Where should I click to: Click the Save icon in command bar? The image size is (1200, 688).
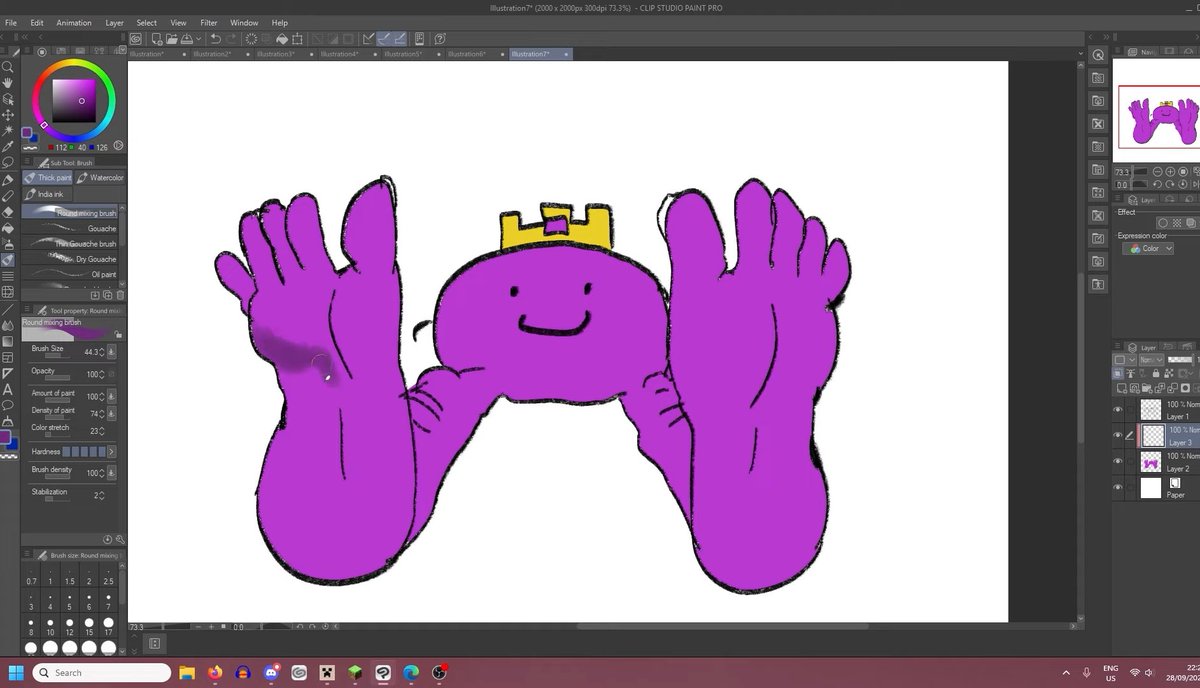click(187, 38)
